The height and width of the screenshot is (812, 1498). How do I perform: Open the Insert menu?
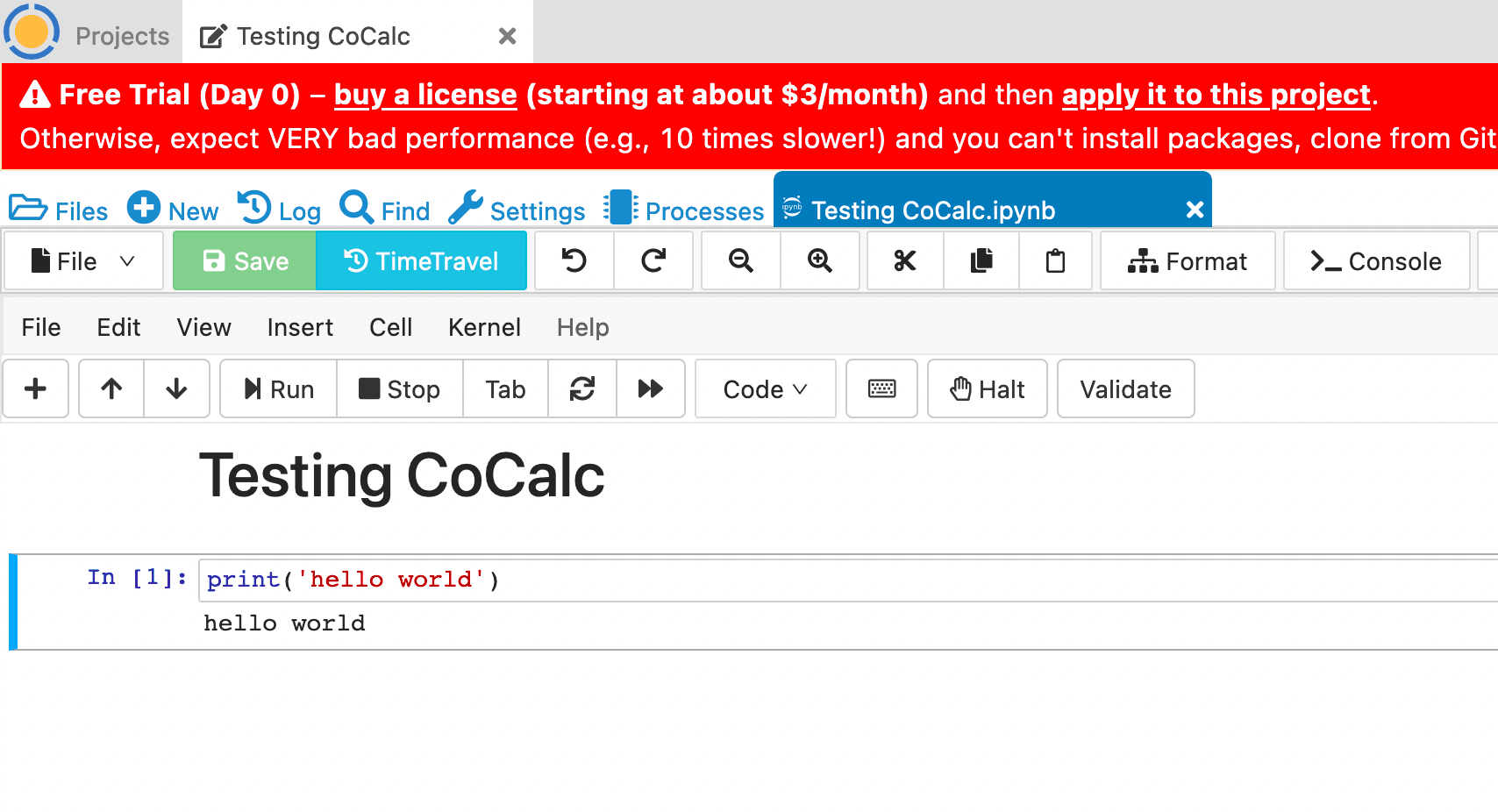click(x=300, y=327)
